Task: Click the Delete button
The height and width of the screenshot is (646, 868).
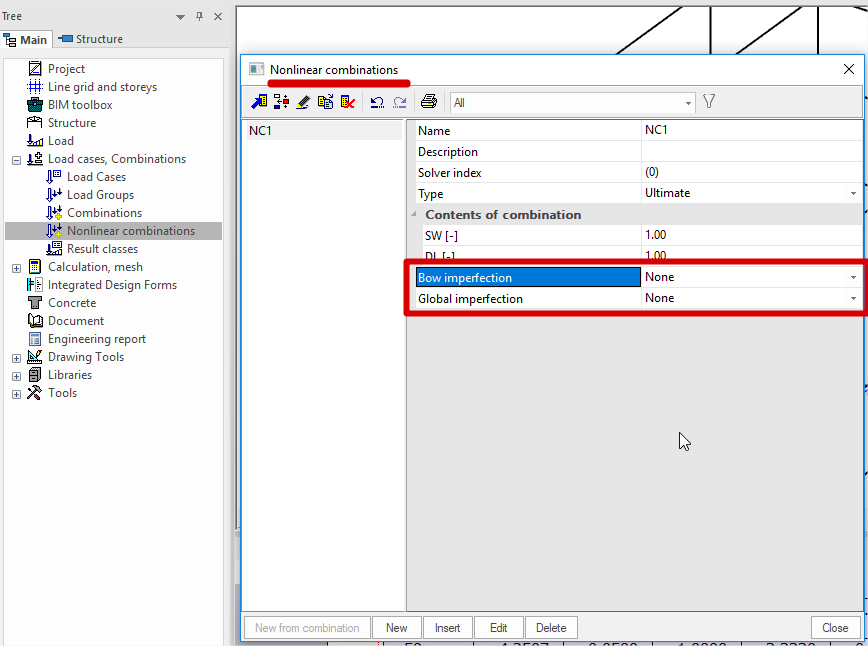Action: pos(551,628)
